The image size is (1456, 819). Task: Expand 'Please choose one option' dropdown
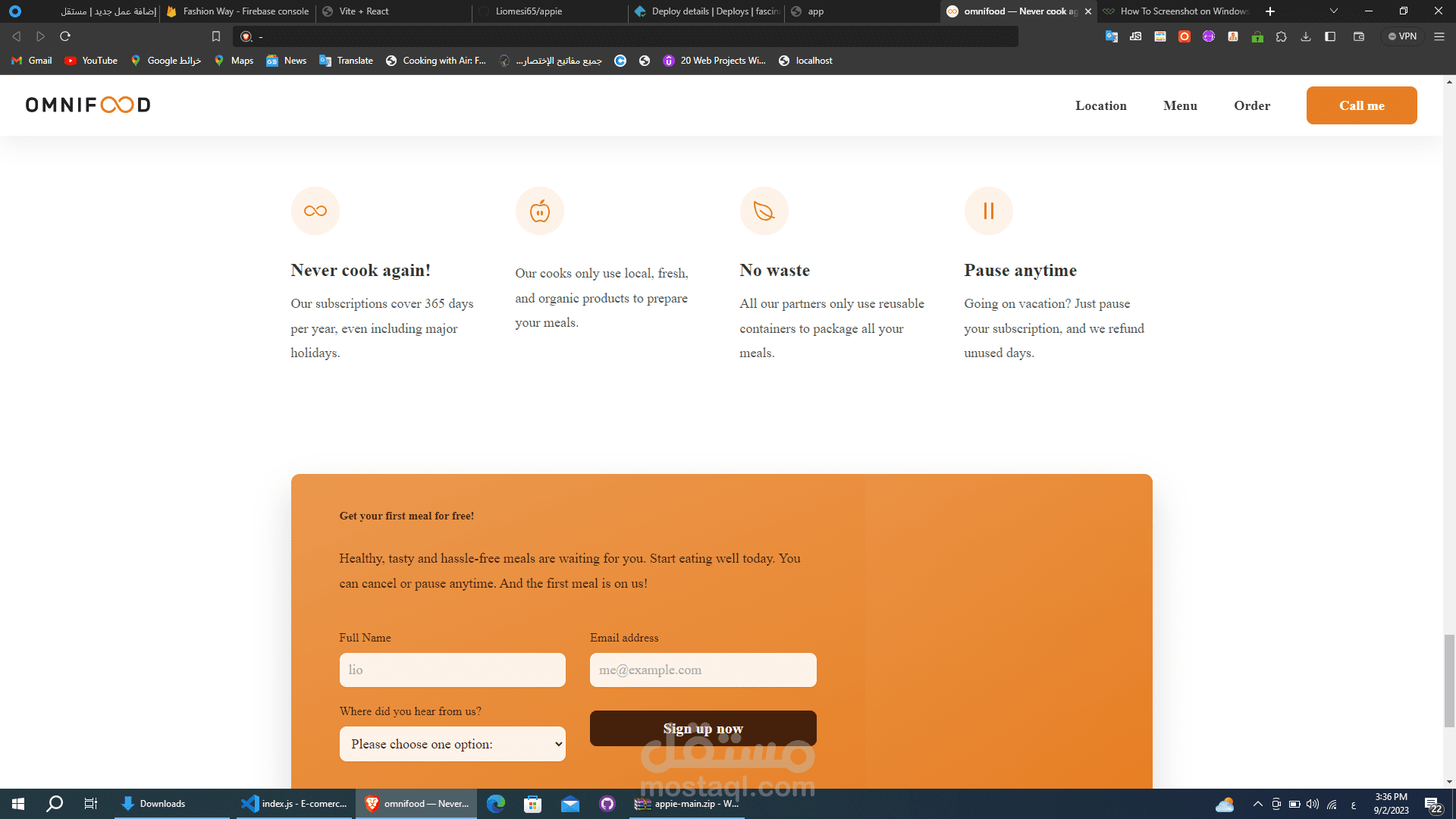click(x=453, y=744)
